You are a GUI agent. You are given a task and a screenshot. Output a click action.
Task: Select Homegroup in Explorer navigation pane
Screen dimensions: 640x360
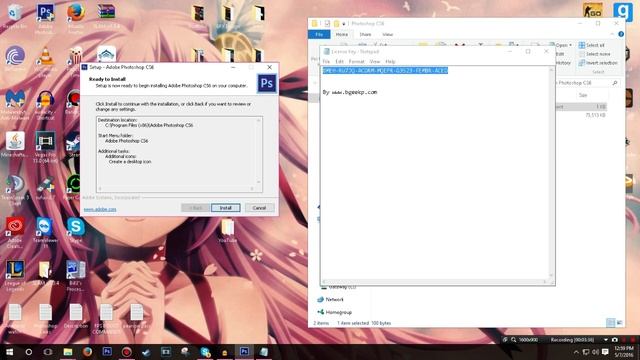tap(335, 312)
